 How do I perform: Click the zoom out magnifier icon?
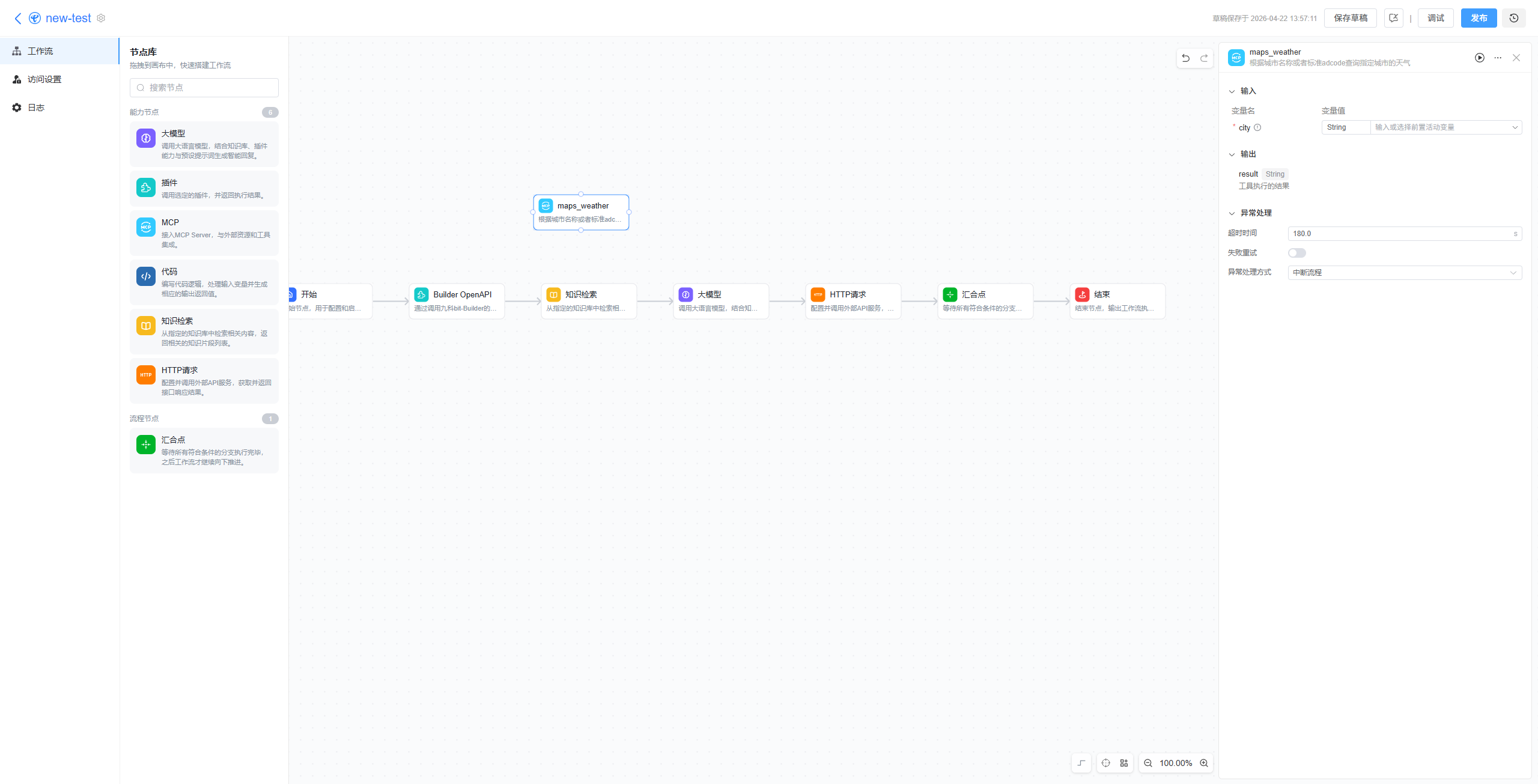pyautogui.click(x=1148, y=763)
